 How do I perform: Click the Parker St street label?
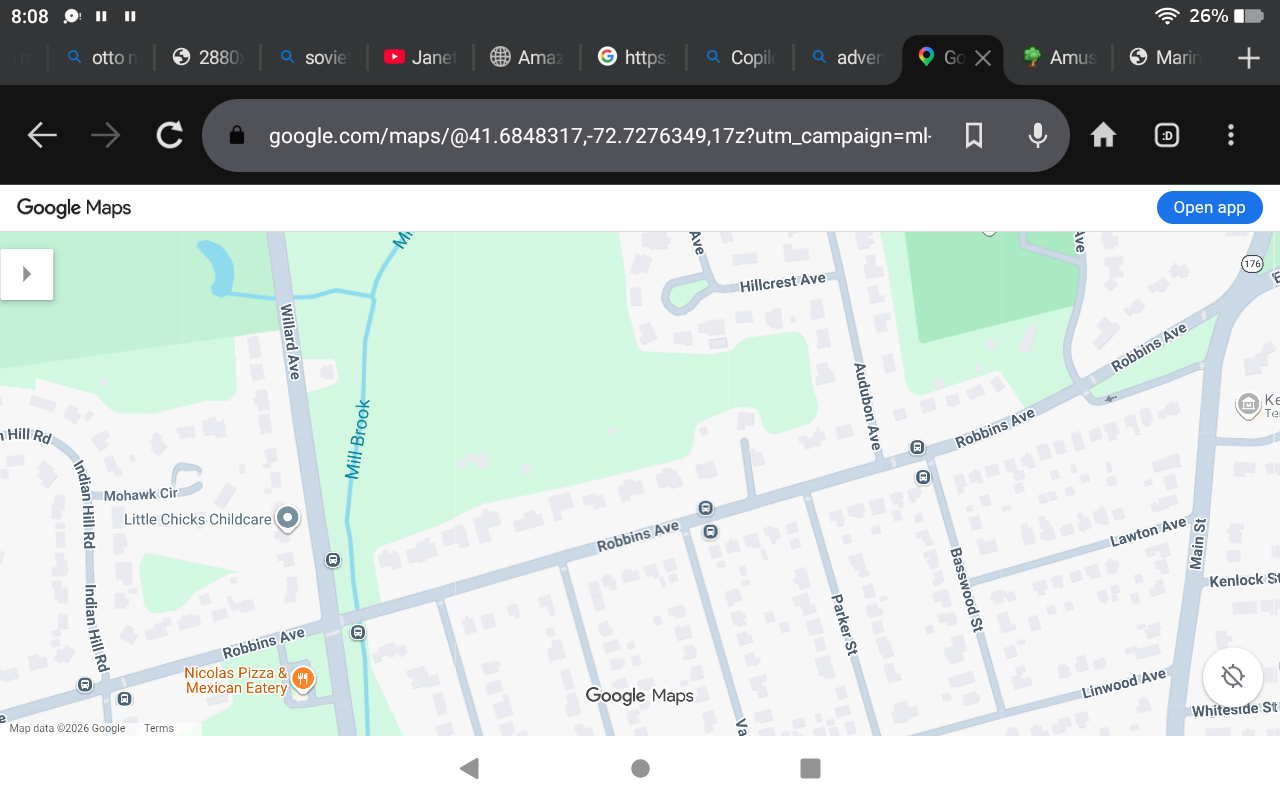click(845, 625)
